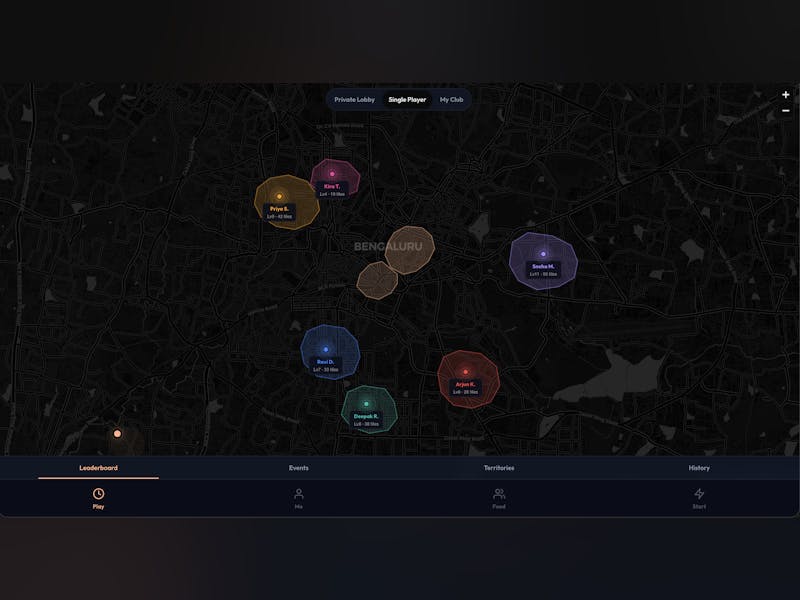The height and width of the screenshot is (600, 800).
Task: Switch to Single Player mode
Action: click(407, 100)
